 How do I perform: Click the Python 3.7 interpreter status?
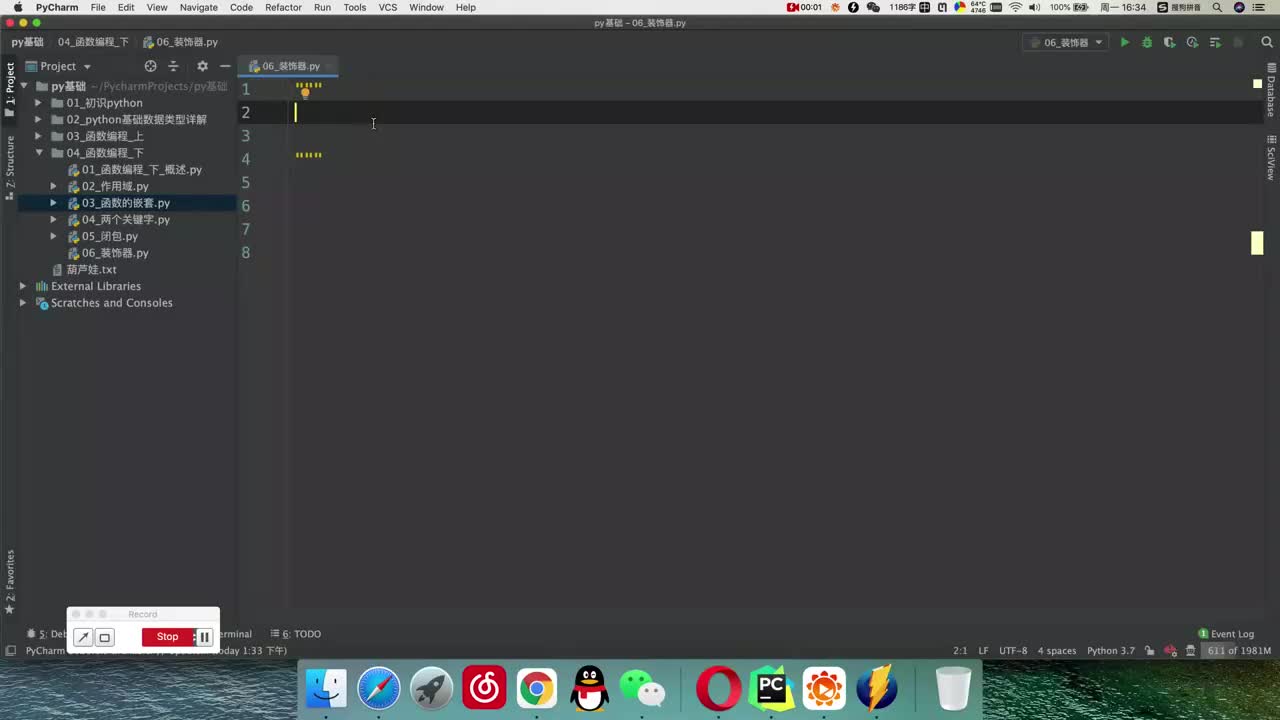1111,651
